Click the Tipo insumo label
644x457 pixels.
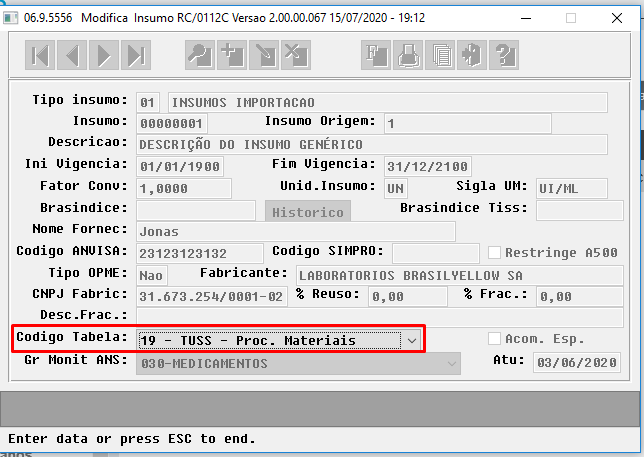point(80,100)
